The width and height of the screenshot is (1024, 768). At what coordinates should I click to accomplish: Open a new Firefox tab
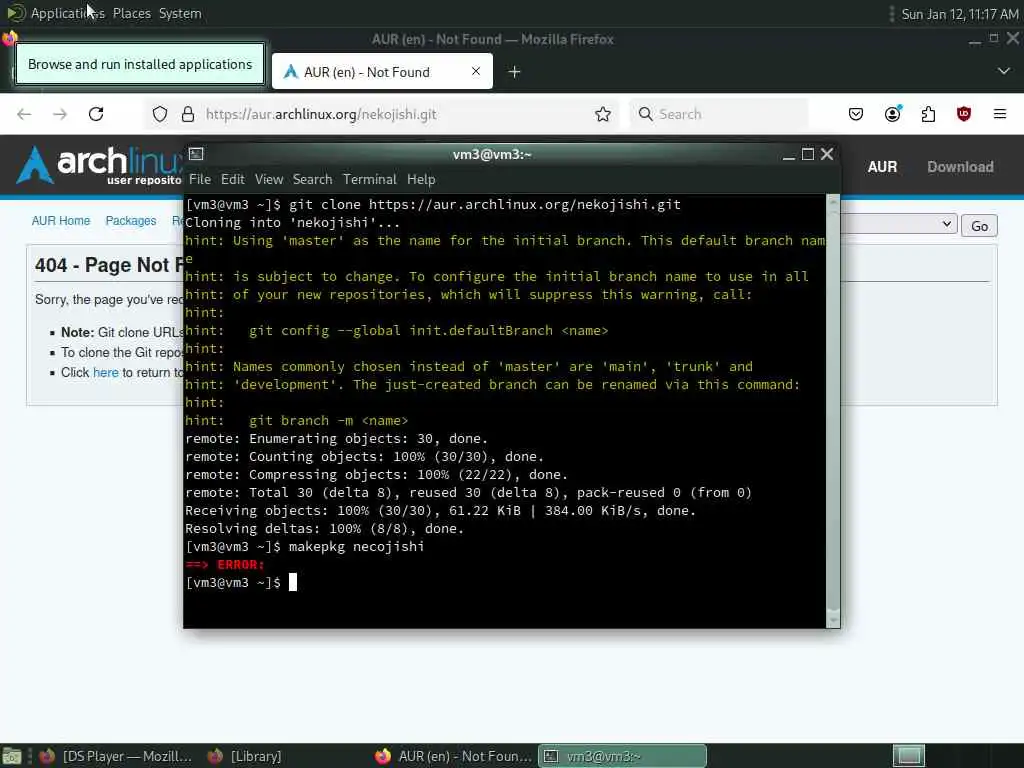click(515, 72)
